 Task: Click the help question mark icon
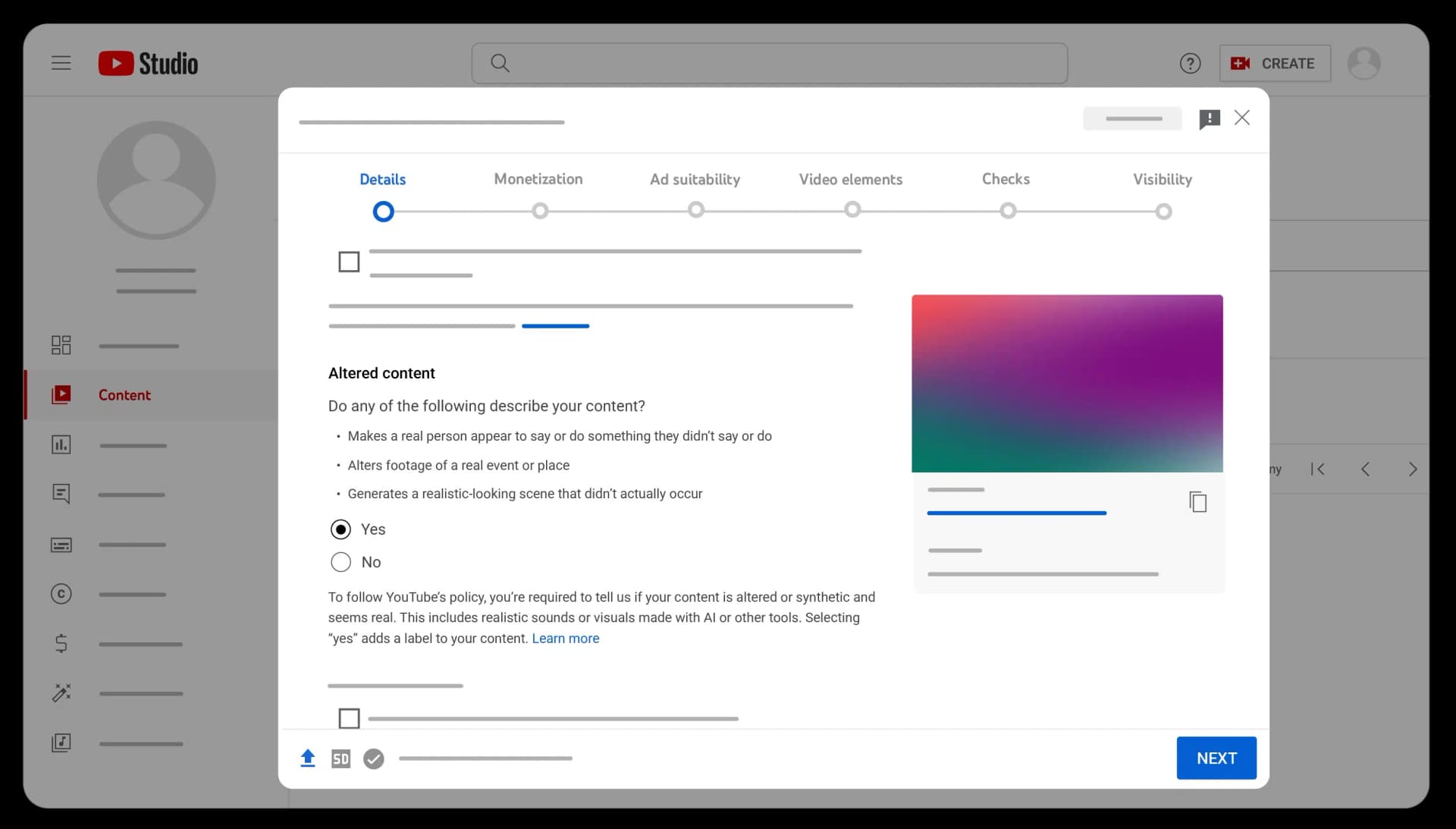(1190, 64)
